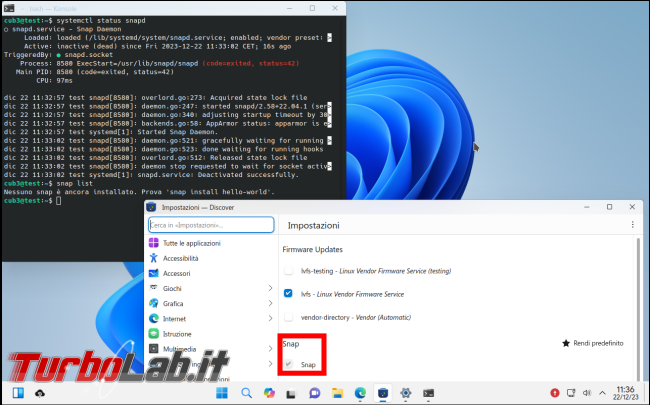This screenshot has height=405, width=650.
Task: Expand the Grafica category chevron
Action: (x=270, y=303)
